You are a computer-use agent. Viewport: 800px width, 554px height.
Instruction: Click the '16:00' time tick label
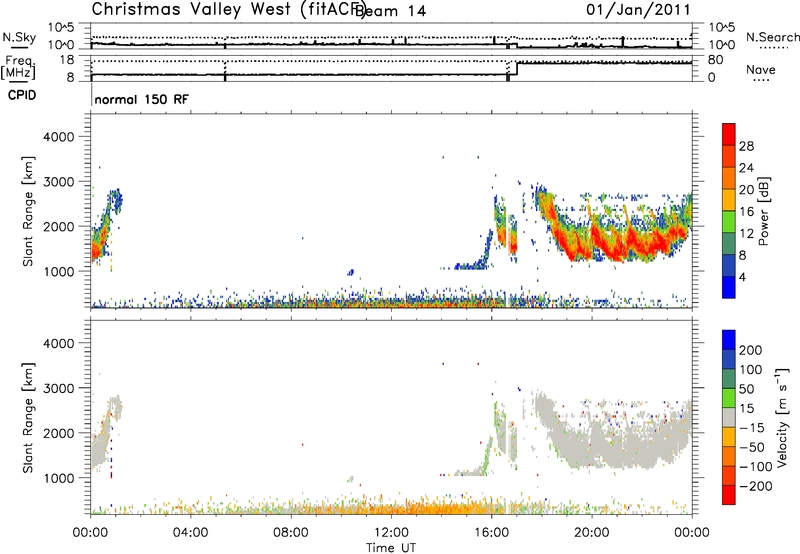click(491, 533)
